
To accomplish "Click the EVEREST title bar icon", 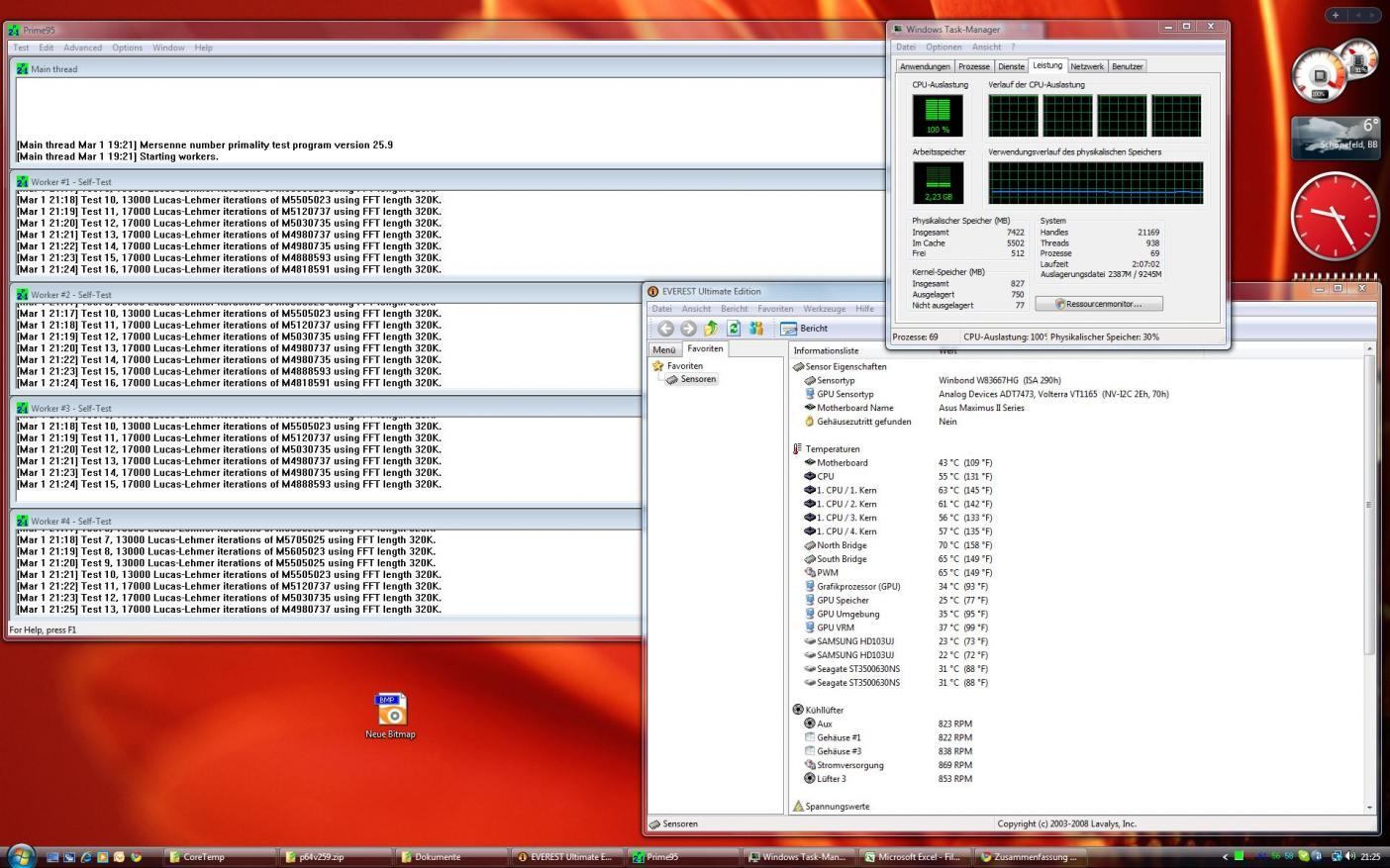I will coord(652,291).
